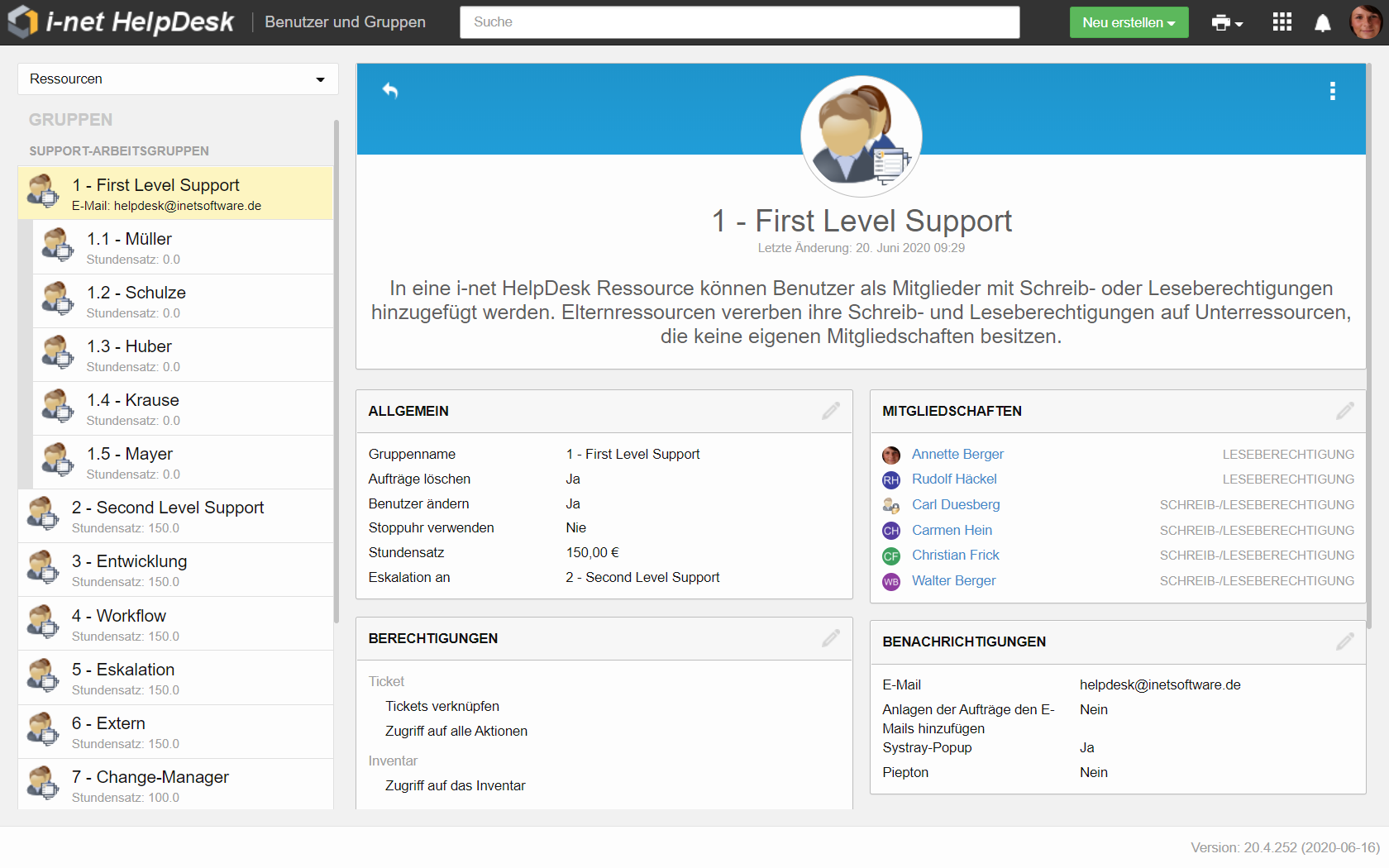Edit the Allgemein section with the pencil icon
The width and height of the screenshot is (1389, 868).
tap(831, 411)
